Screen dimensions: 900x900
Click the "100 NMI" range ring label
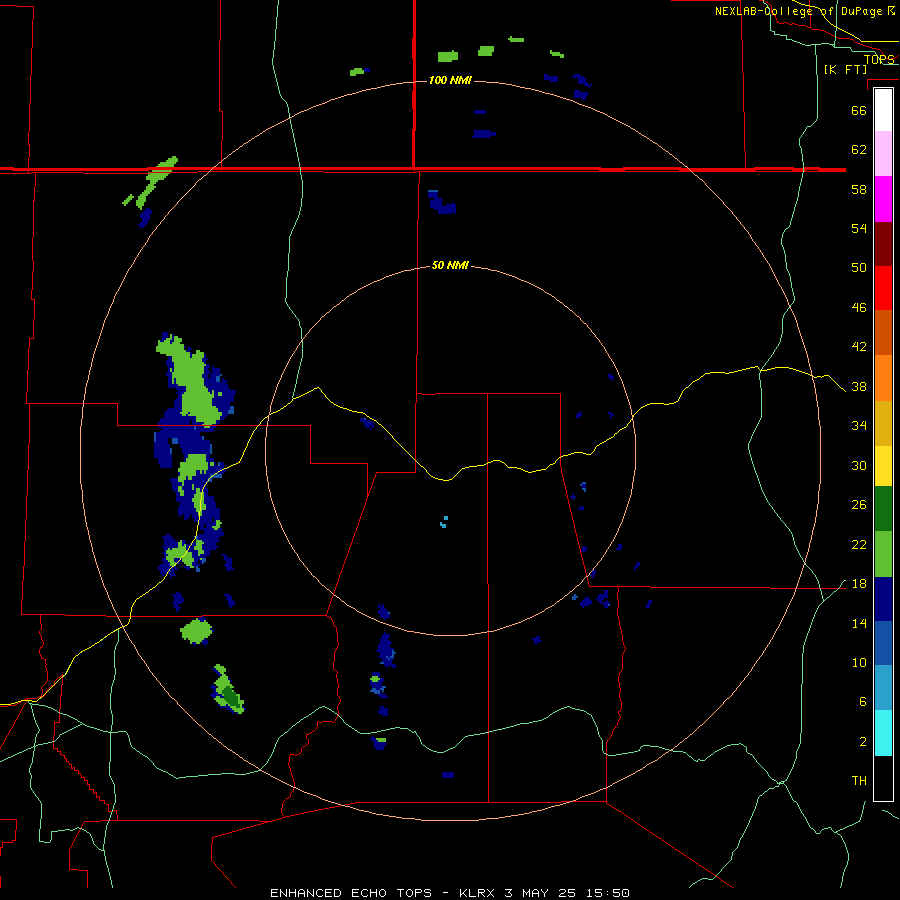pyautogui.click(x=450, y=80)
